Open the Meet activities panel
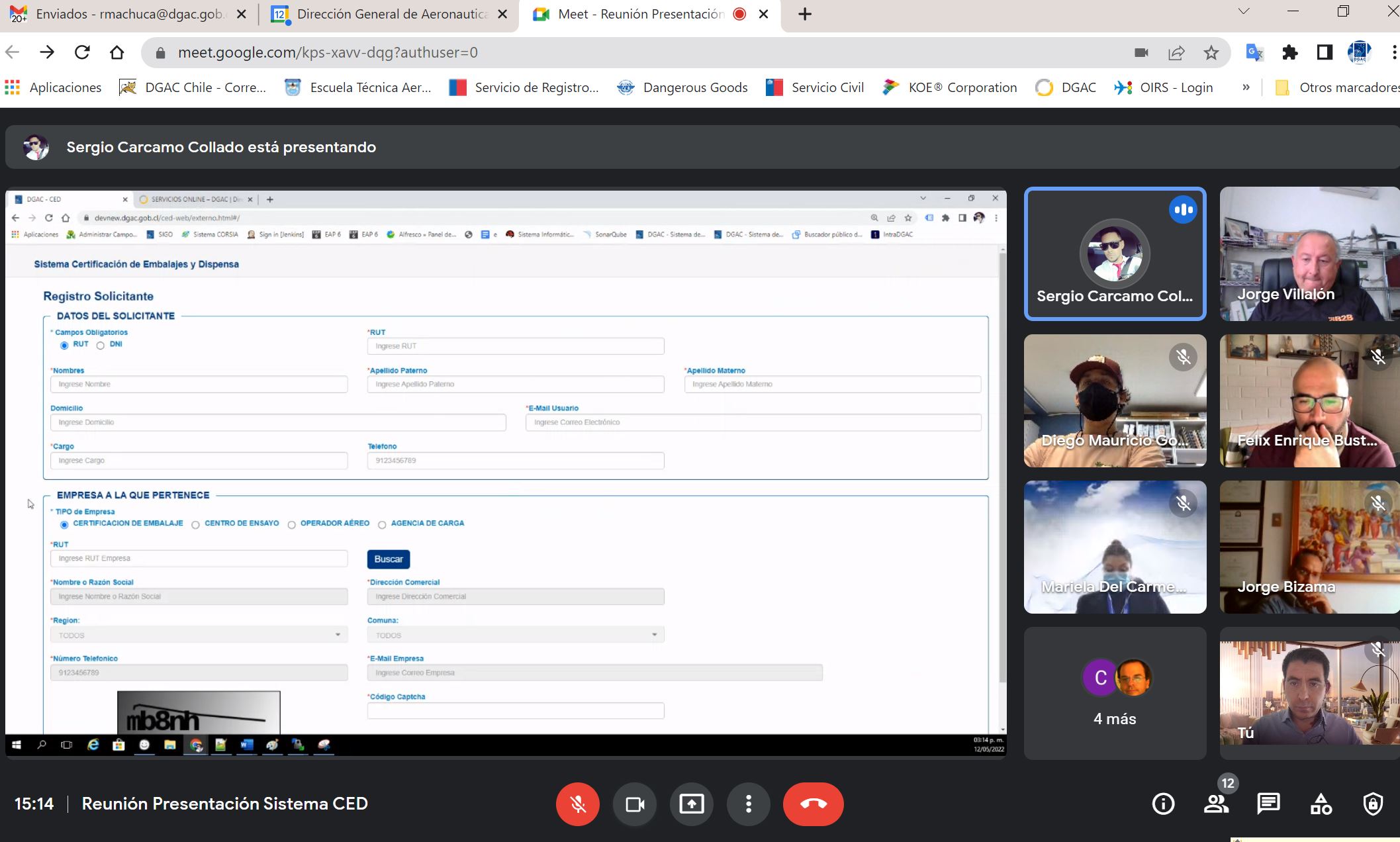The width and height of the screenshot is (1400, 842). point(1321,804)
